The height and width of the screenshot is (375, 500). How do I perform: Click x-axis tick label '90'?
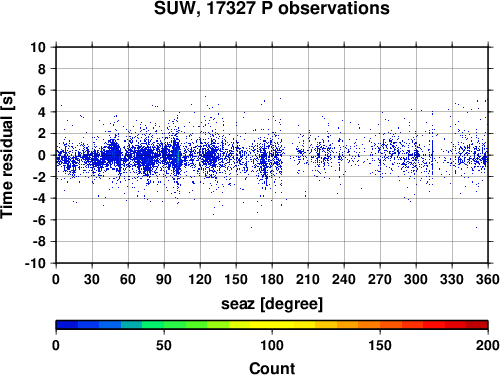164,279
